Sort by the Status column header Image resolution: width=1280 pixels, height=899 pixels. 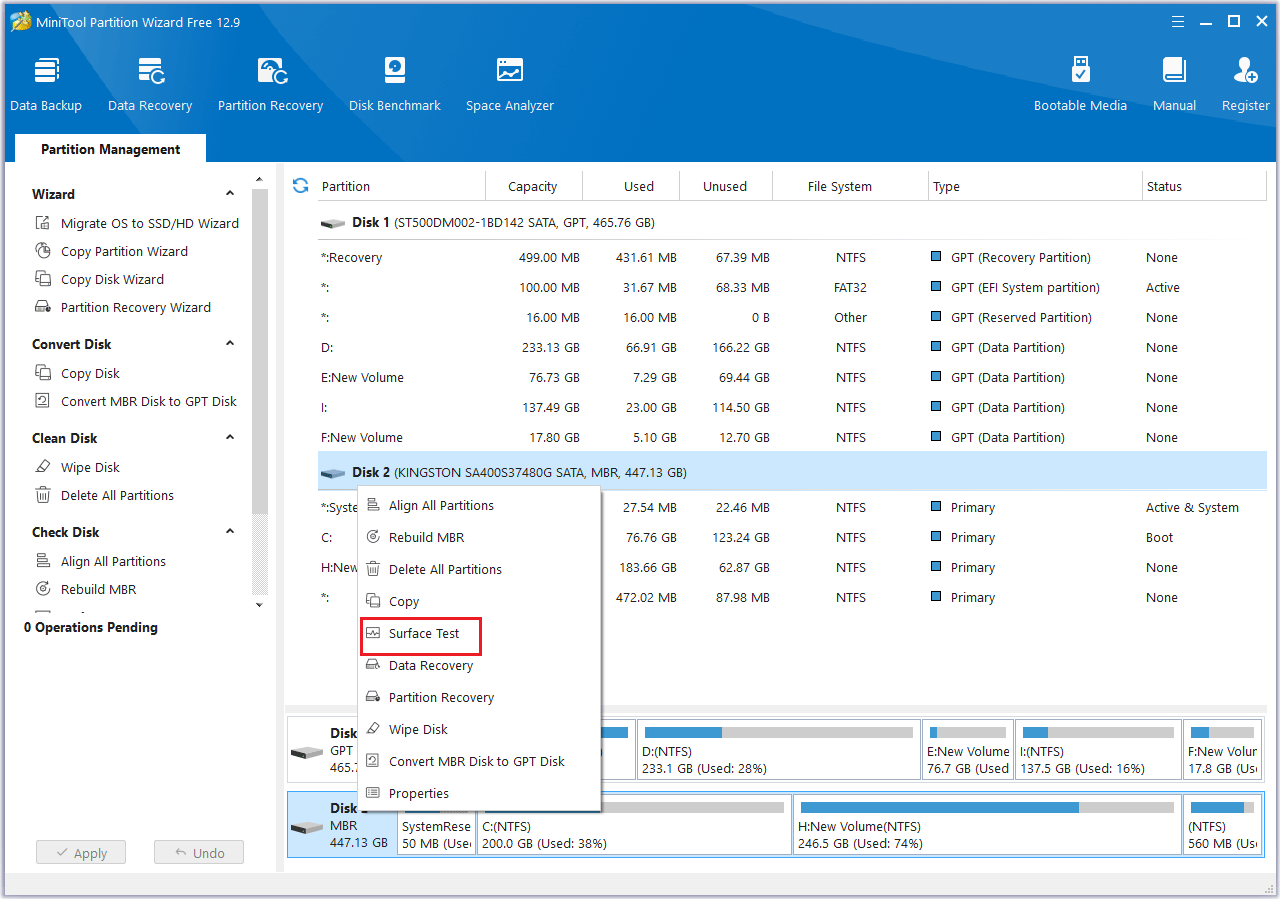pyautogui.click(x=1204, y=186)
